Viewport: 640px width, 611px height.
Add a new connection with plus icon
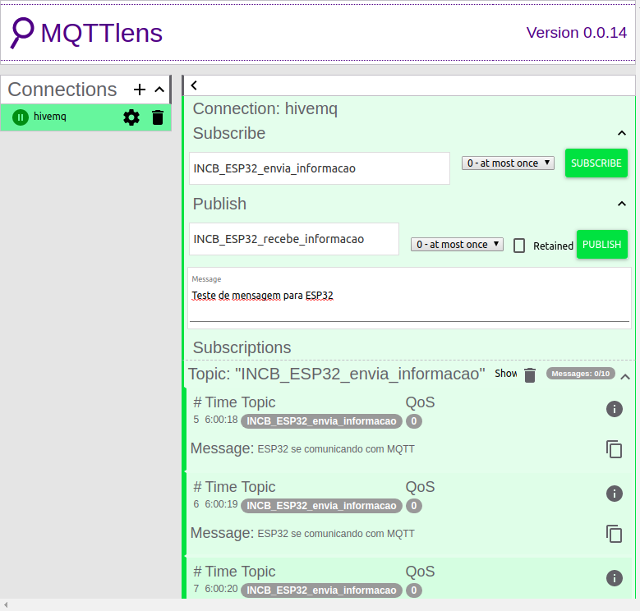(140, 89)
